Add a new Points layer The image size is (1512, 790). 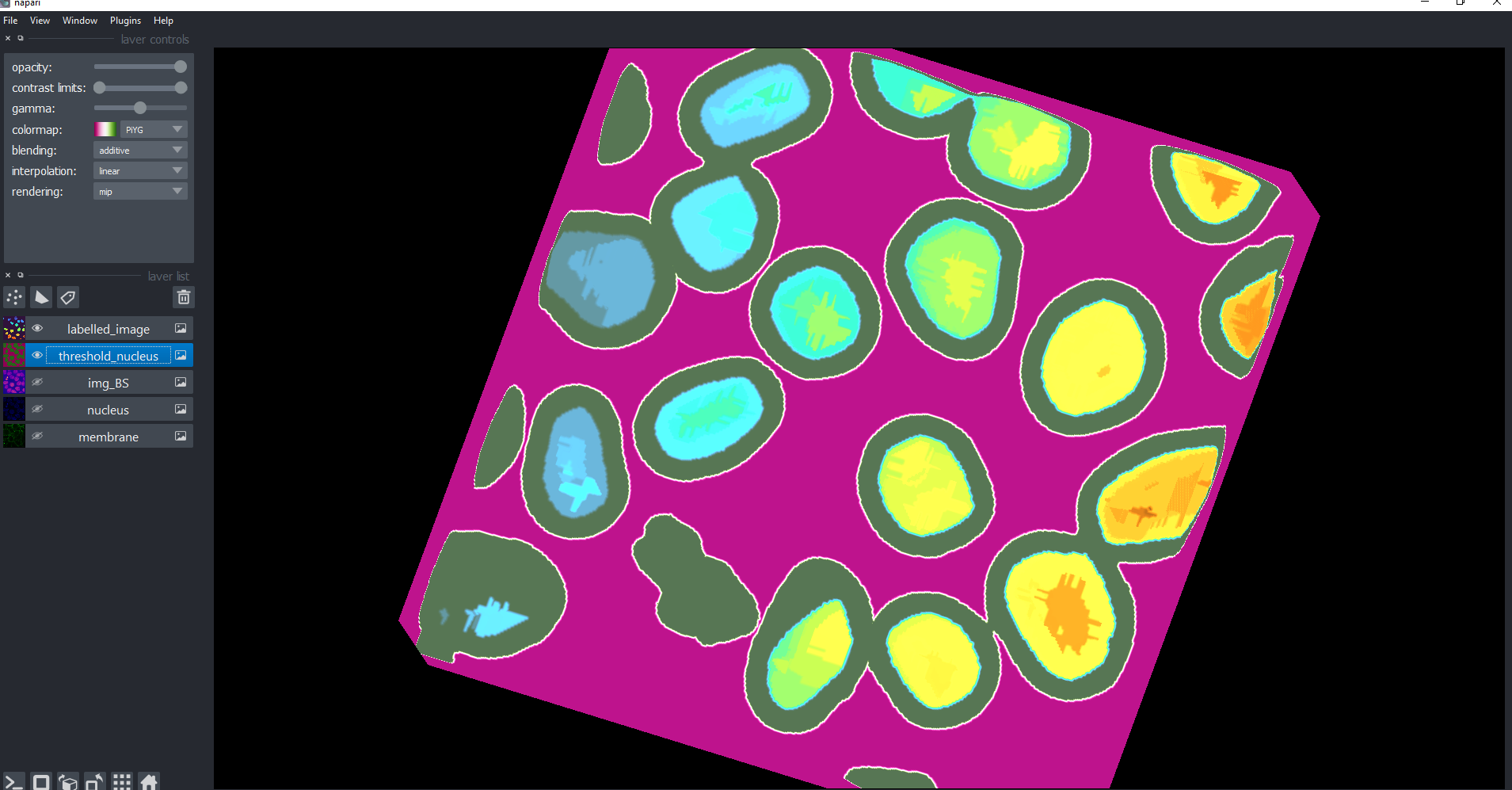[x=13, y=296]
